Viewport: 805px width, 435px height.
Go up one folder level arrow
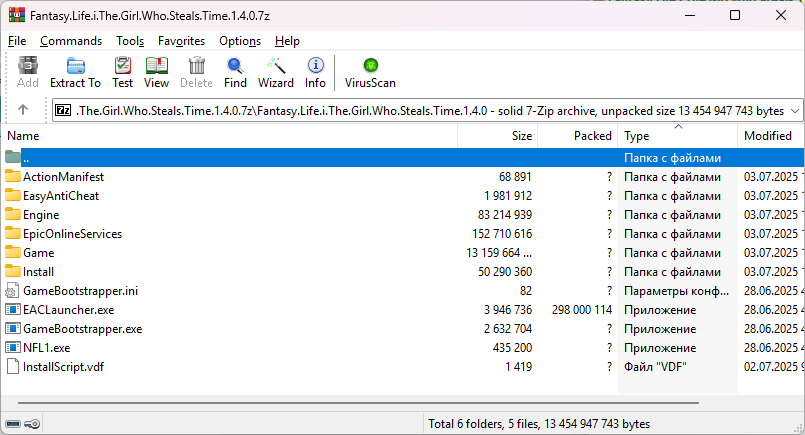23,110
